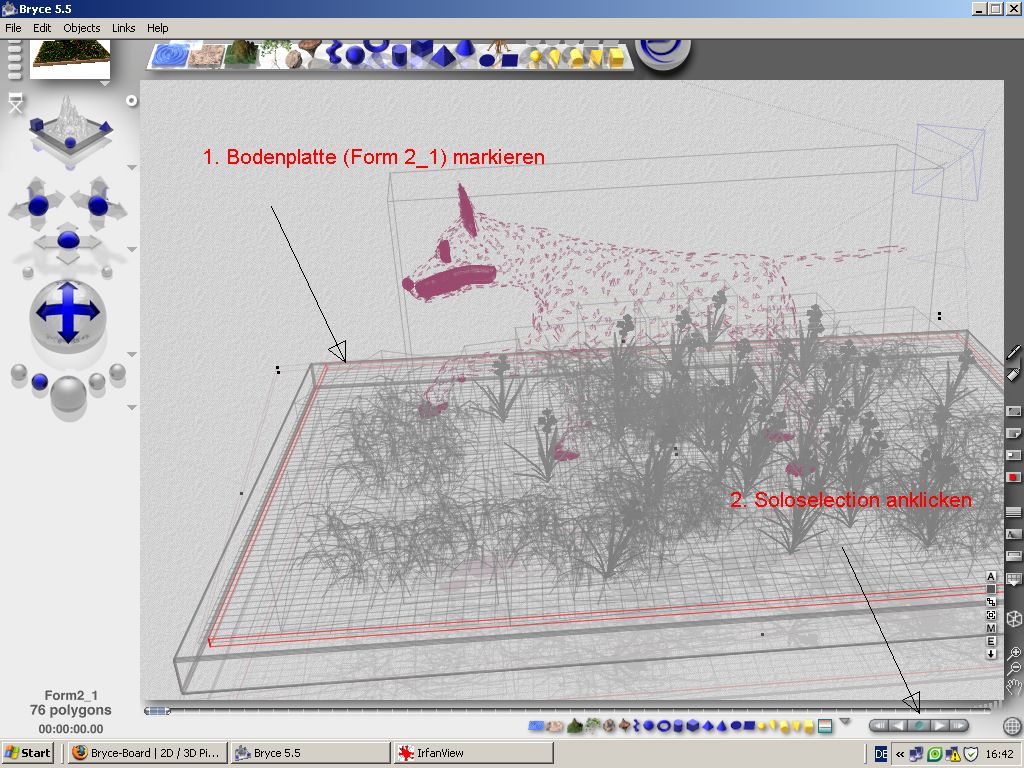Select all spheres in the bottom selection palette
Viewport: 1024px width, 768px height.
(x=648, y=726)
